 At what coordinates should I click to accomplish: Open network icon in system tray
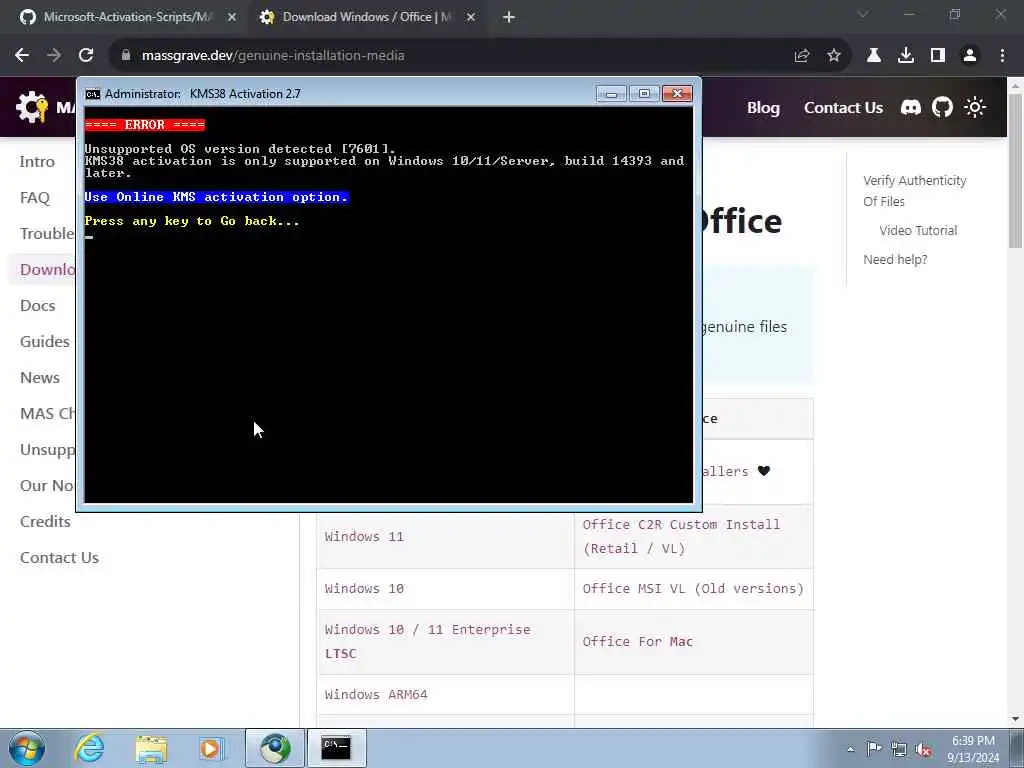(899, 749)
